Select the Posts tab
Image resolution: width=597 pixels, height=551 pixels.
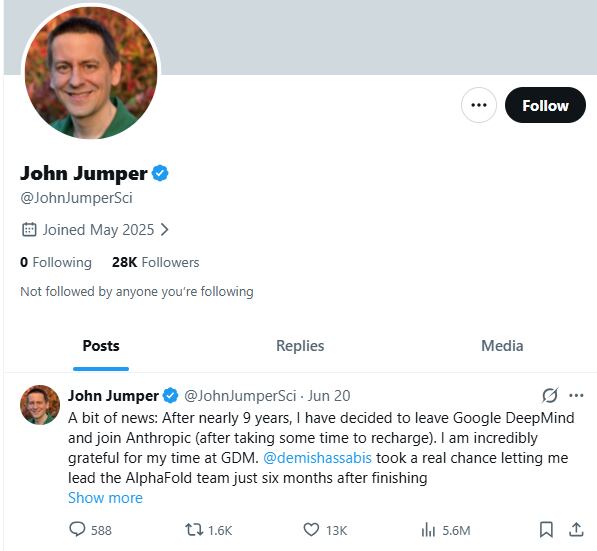(x=101, y=346)
